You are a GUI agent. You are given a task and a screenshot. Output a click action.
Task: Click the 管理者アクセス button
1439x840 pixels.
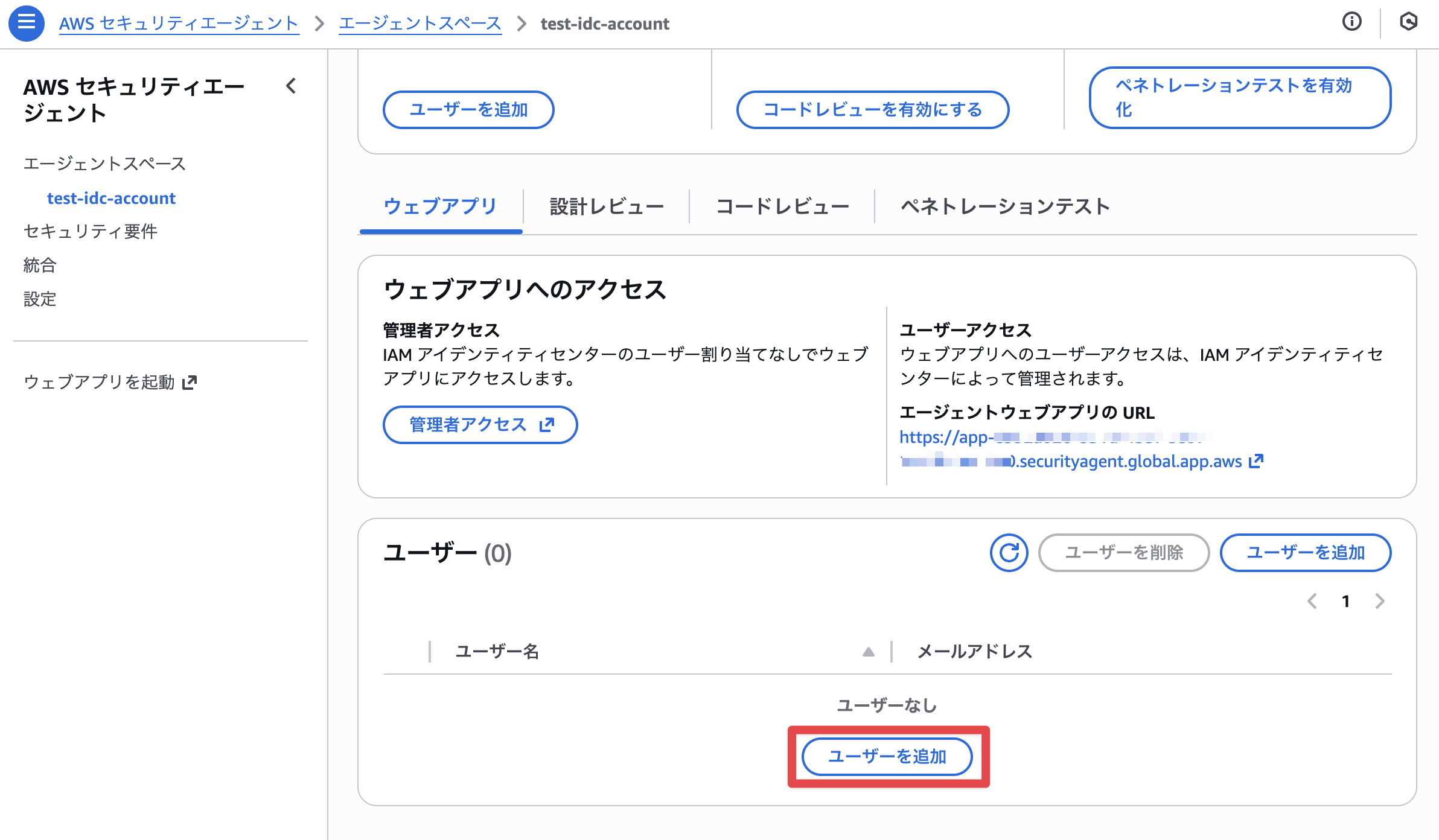pyautogui.click(x=480, y=425)
